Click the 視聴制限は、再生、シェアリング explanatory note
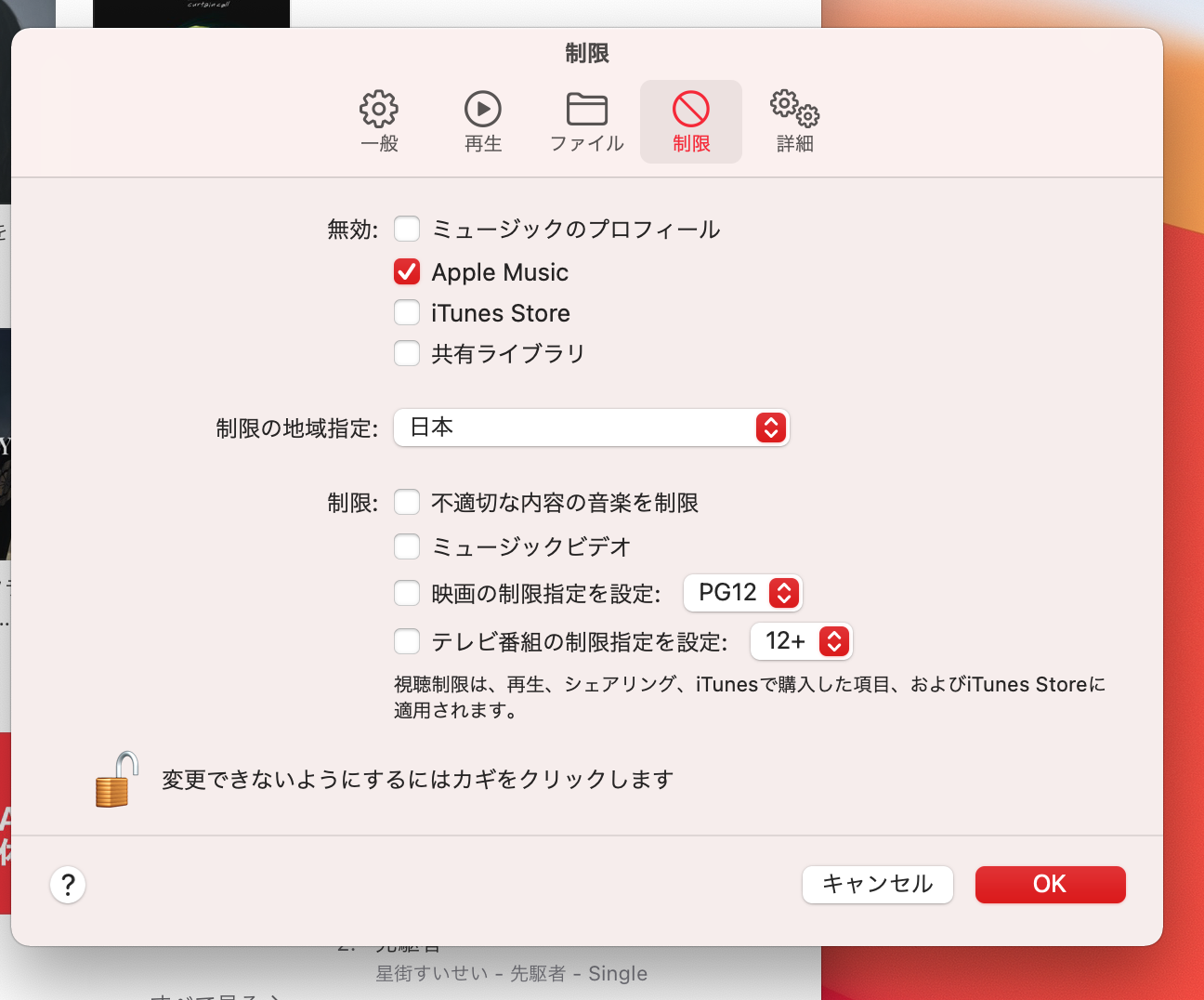 750,697
